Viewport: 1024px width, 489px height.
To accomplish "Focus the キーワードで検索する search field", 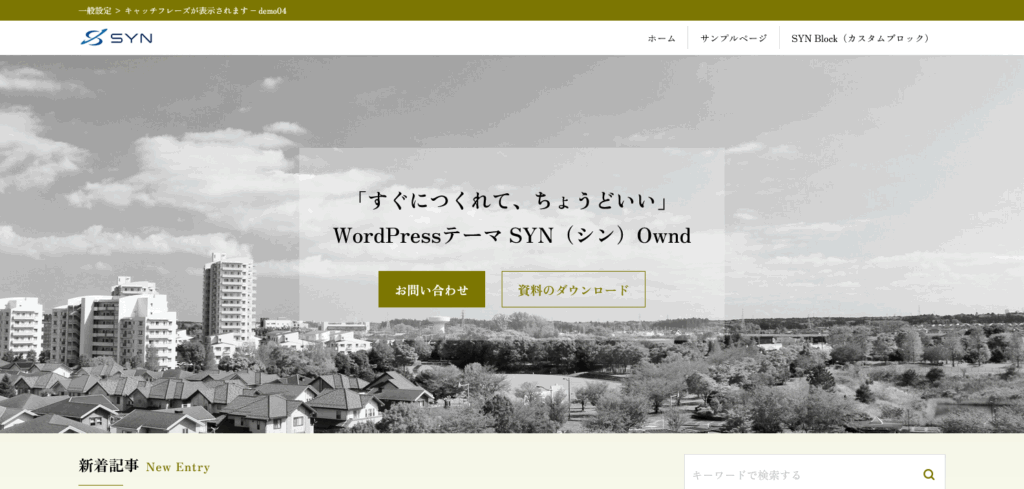I will (x=800, y=475).
